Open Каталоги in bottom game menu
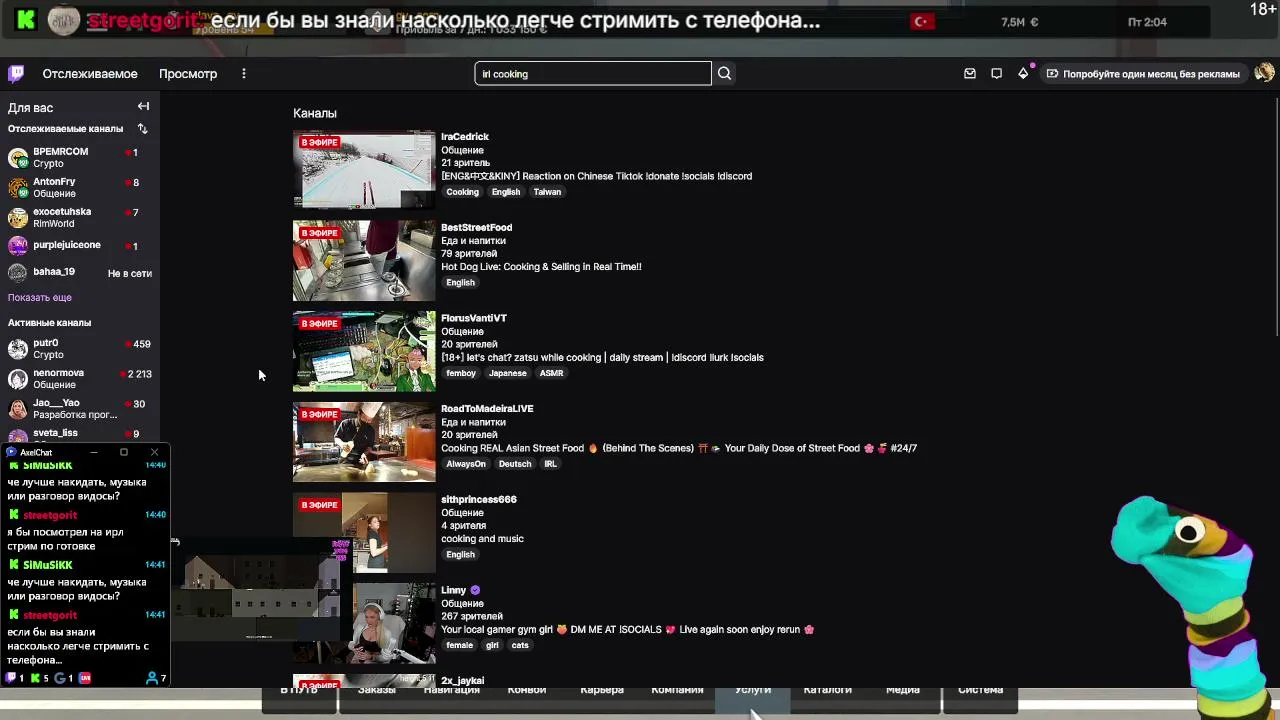The height and width of the screenshot is (720, 1280). point(828,690)
